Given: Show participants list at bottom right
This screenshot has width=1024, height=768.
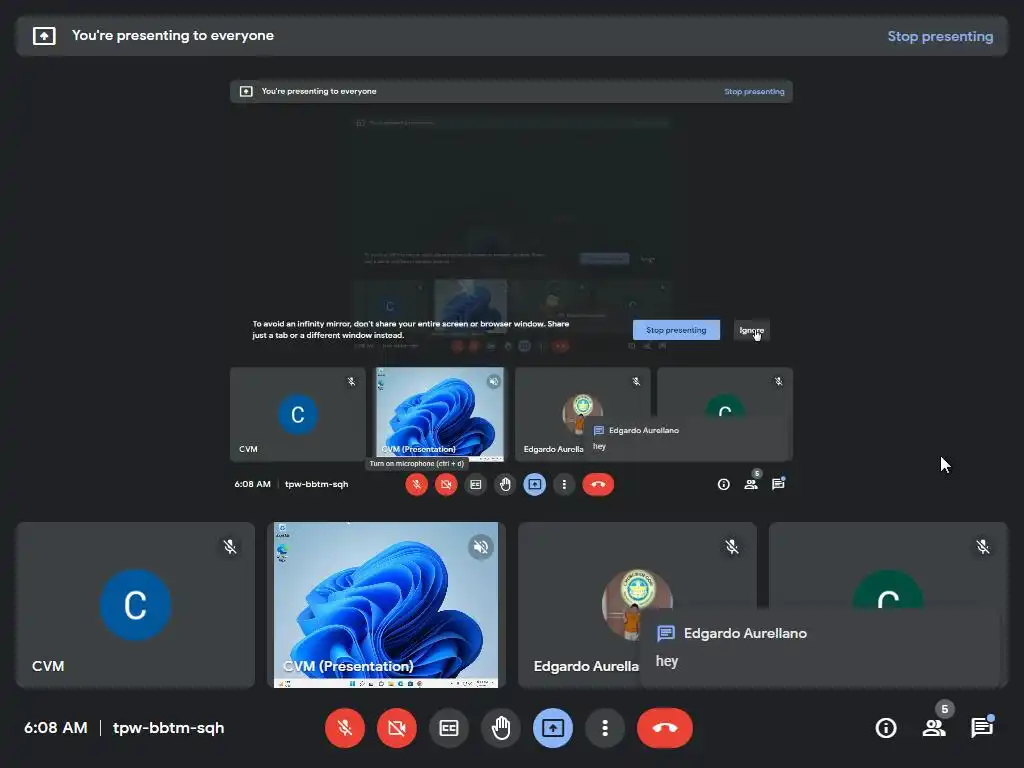Looking at the screenshot, I should tap(934, 728).
